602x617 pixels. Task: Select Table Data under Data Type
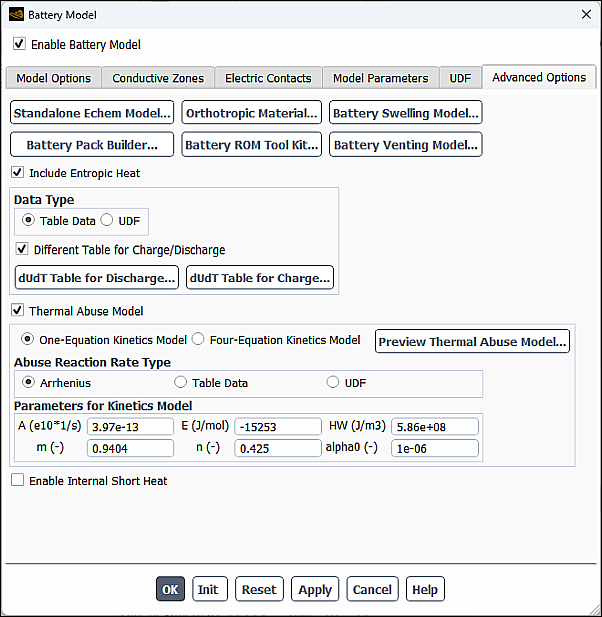pyautogui.click(x=28, y=220)
